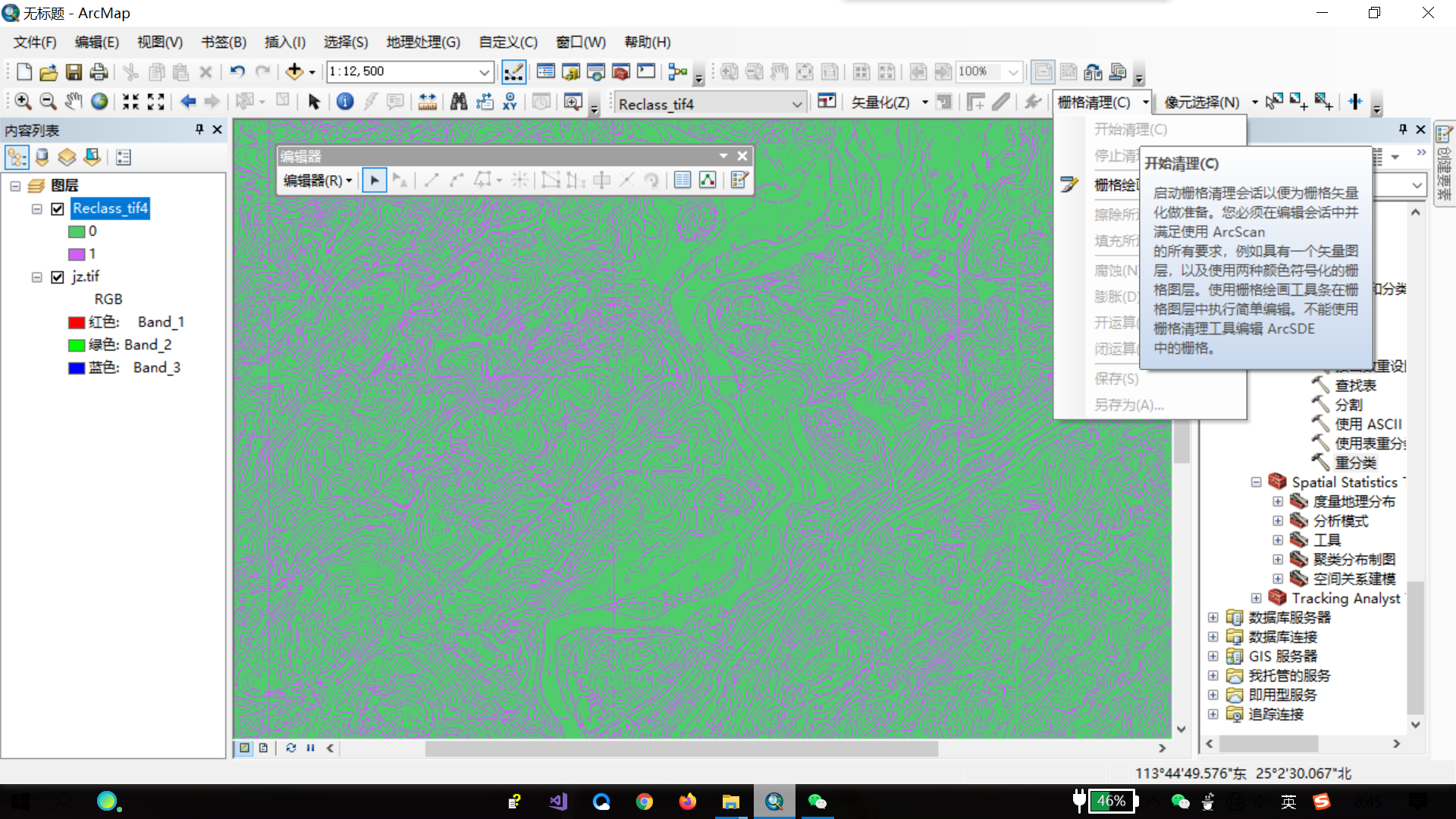Screen dimensions: 1456x819
Task: Click green color swatch for value 0
Action: pyautogui.click(x=77, y=232)
